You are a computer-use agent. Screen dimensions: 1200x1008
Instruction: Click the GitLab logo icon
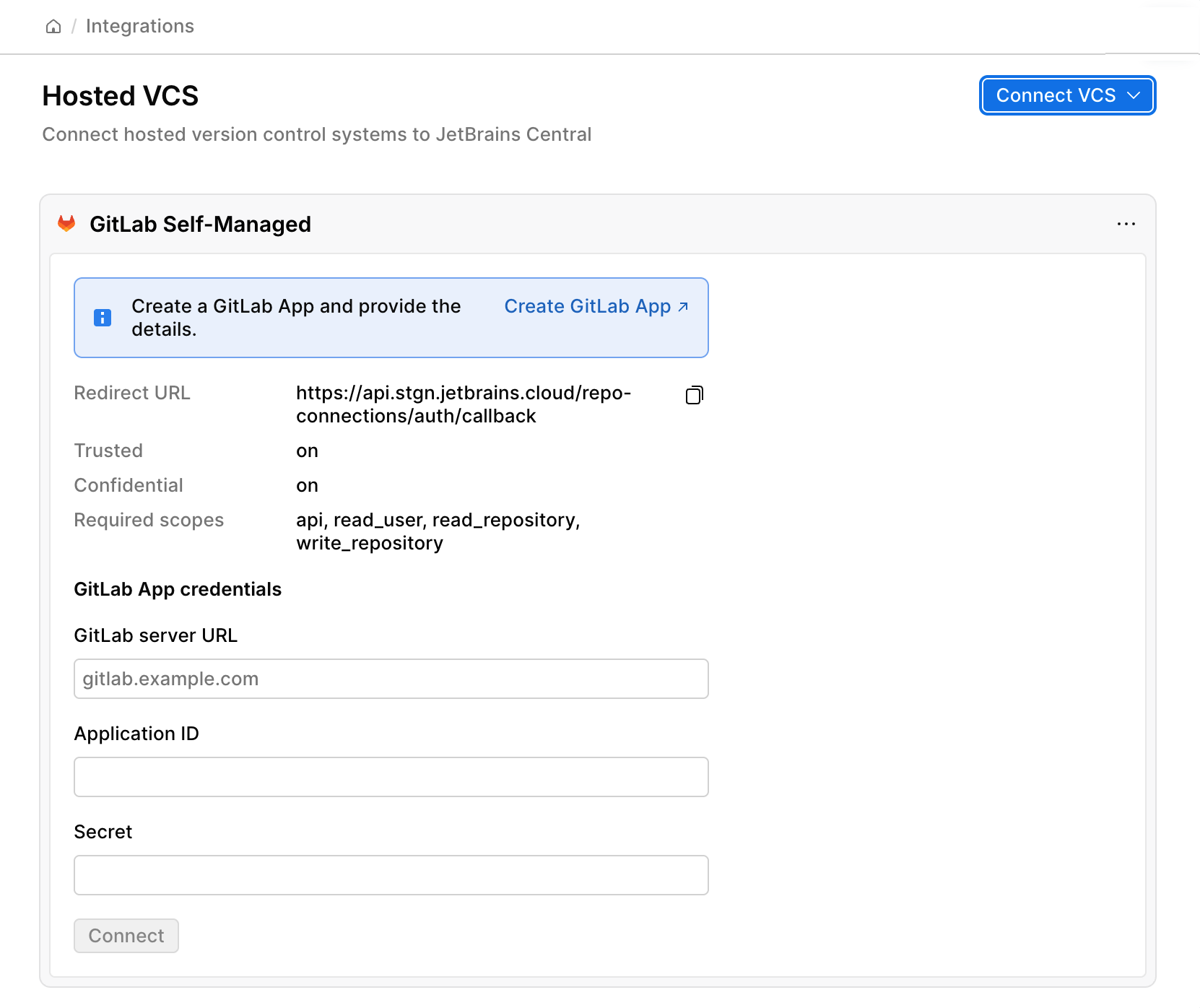tap(66, 224)
